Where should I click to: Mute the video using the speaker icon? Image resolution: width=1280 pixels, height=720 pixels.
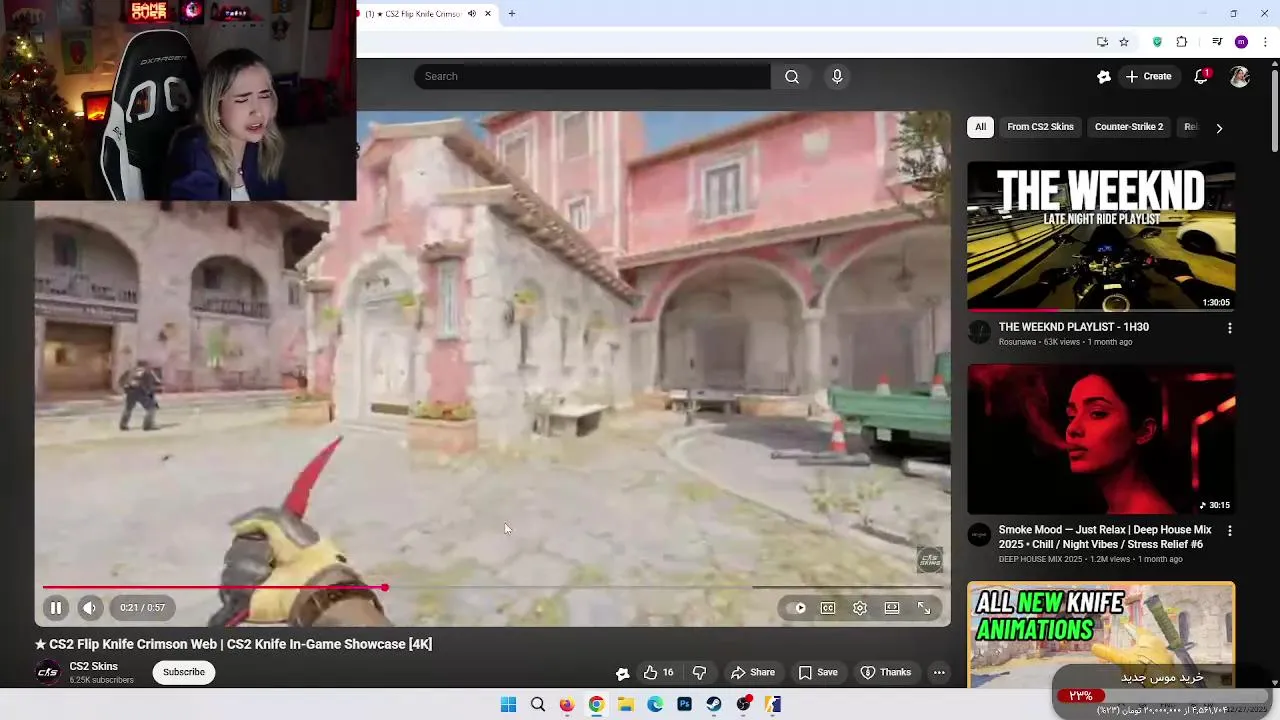pos(90,607)
